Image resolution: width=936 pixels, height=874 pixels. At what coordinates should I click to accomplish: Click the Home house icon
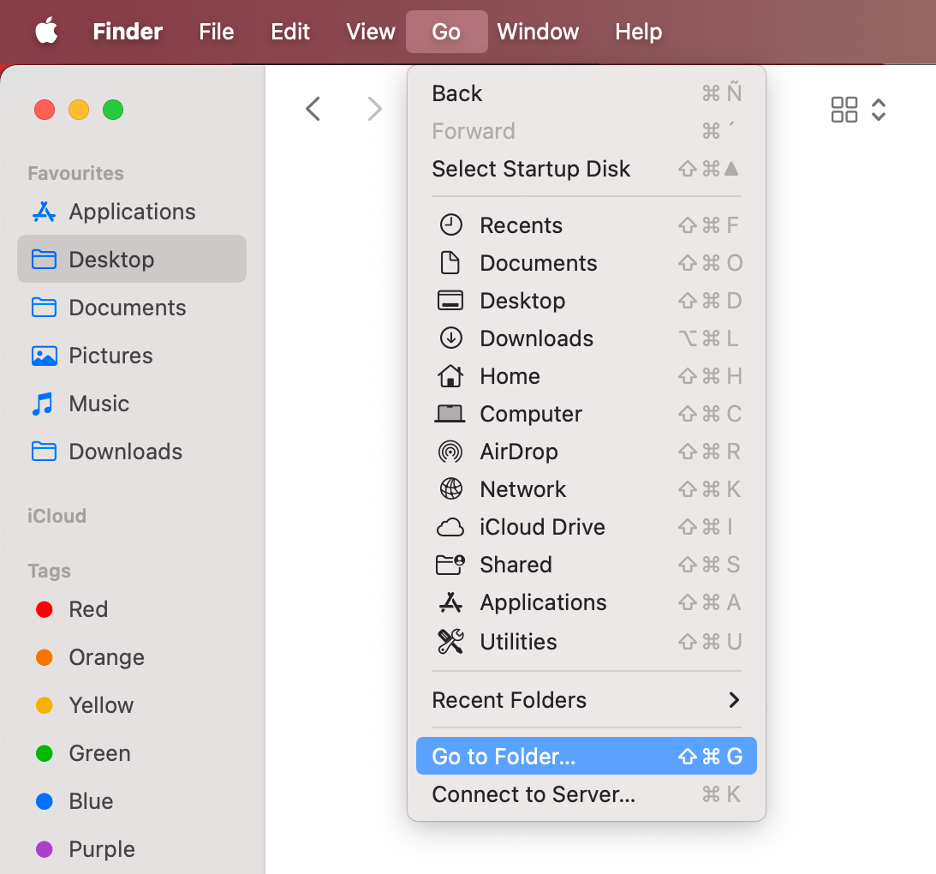pyautogui.click(x=451, y=376)
